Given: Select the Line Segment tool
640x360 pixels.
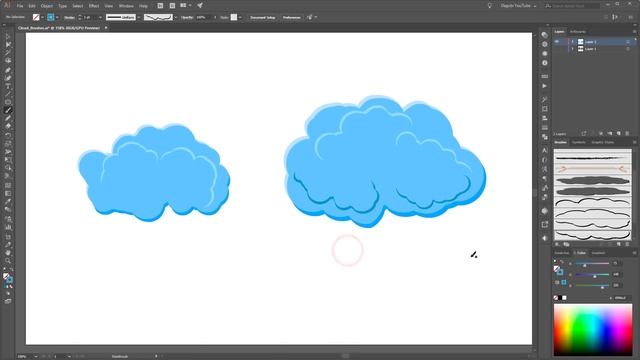Looking at the screenshot, I should 8,94.
